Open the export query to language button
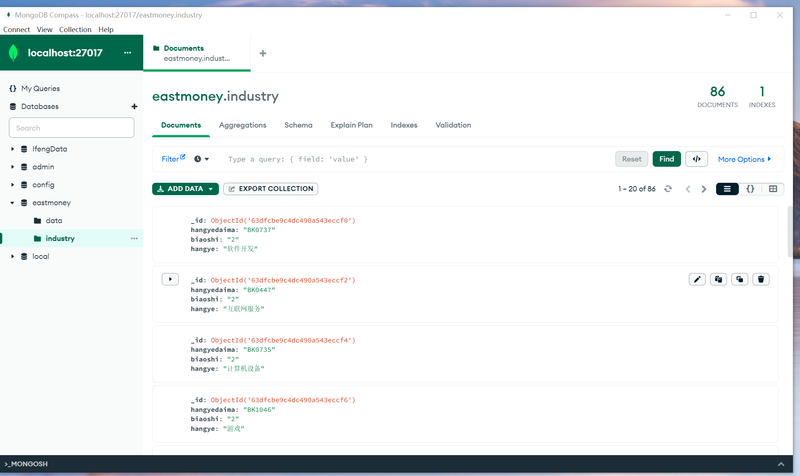 tap(696, 159)
